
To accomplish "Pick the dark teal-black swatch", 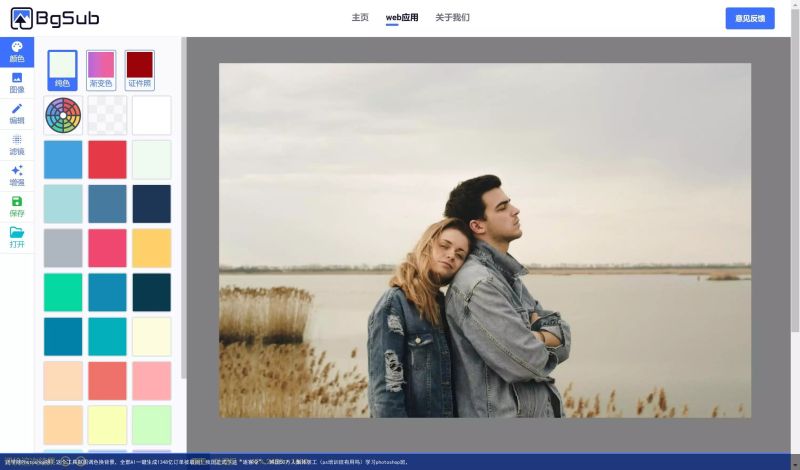I will [x=152, y=292].
